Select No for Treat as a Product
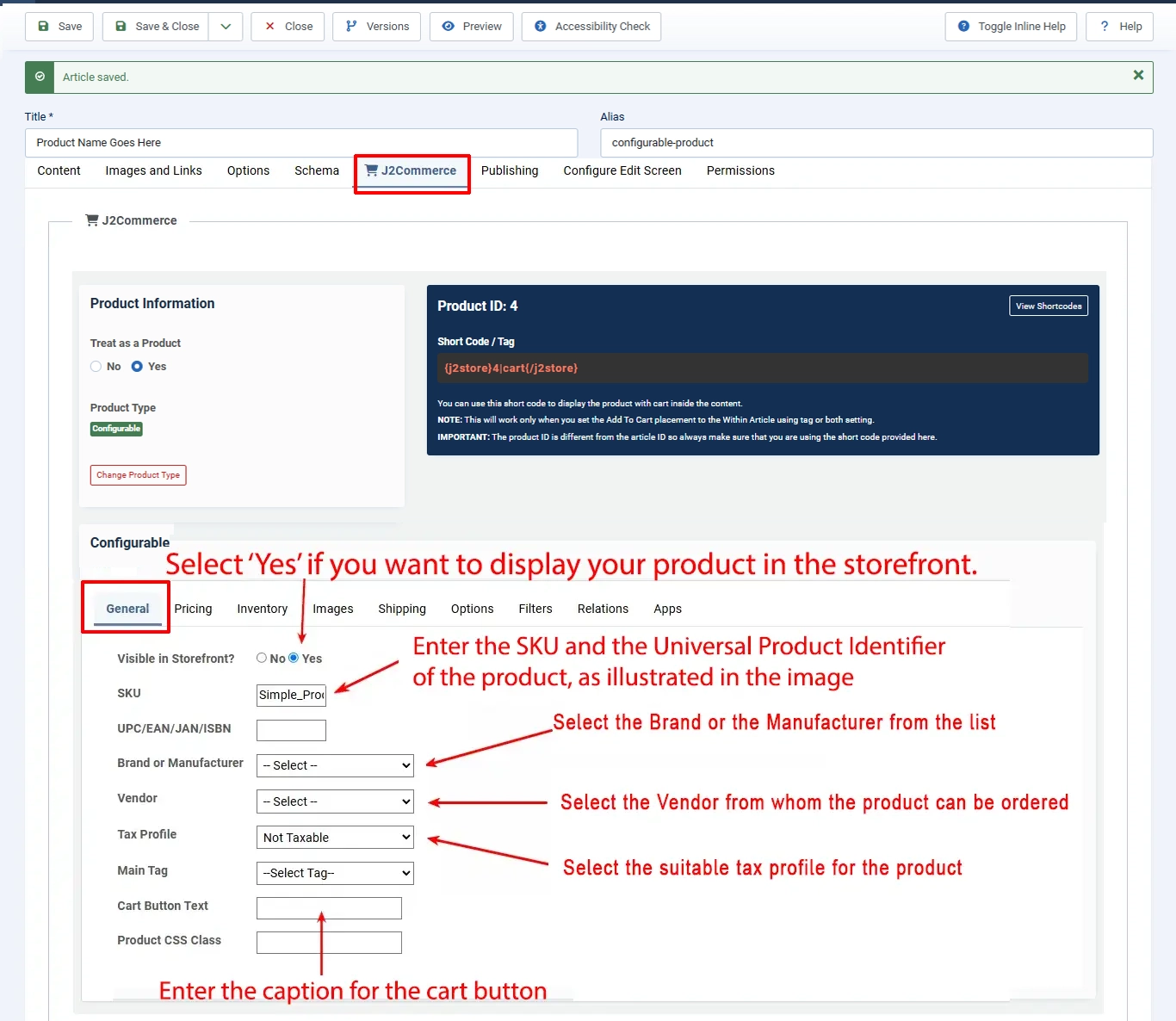 pyautogui.click(x=96, y=367)
